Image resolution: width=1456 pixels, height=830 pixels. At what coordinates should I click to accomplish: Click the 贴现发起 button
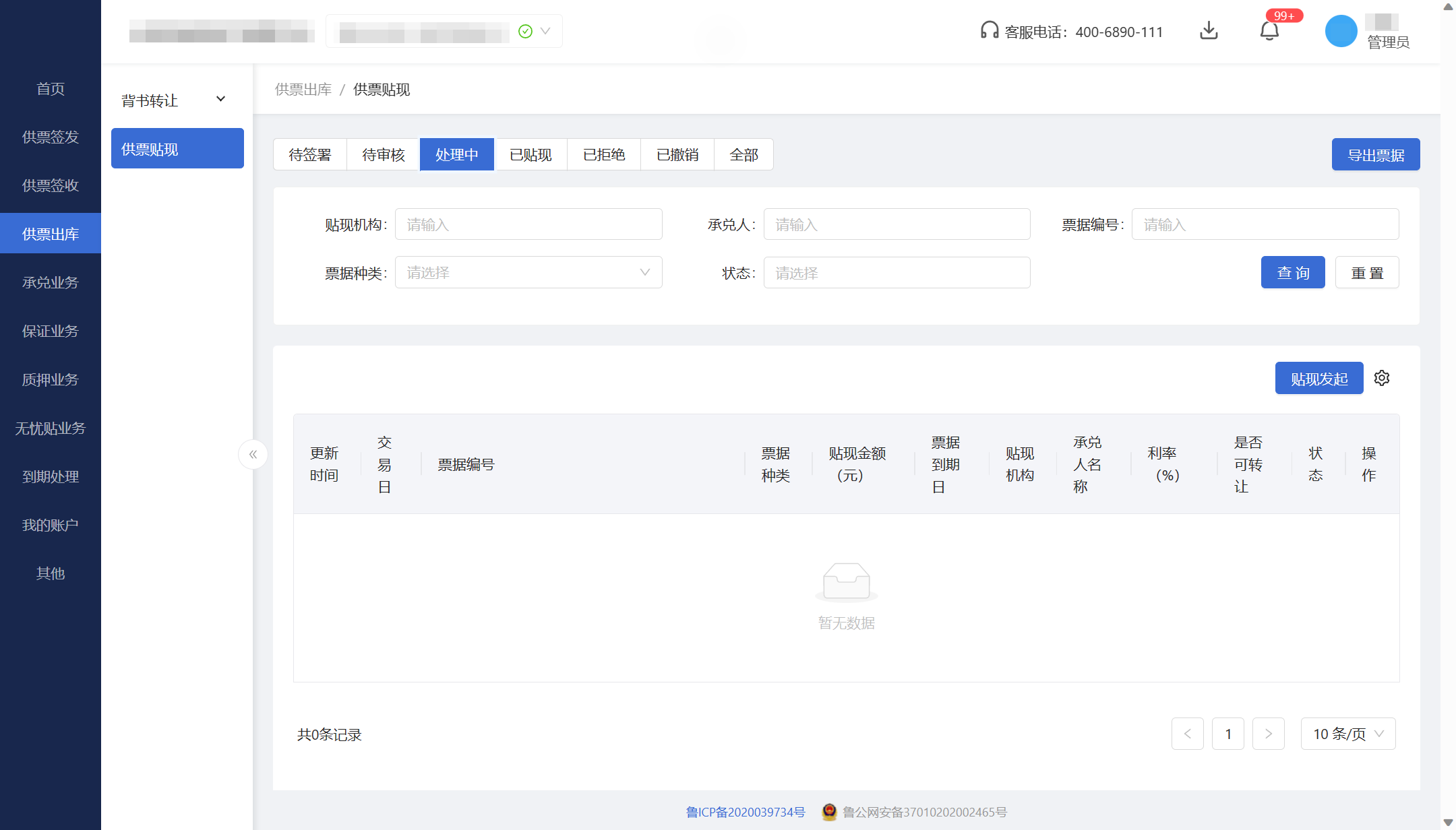click(x=1319, y=378)
